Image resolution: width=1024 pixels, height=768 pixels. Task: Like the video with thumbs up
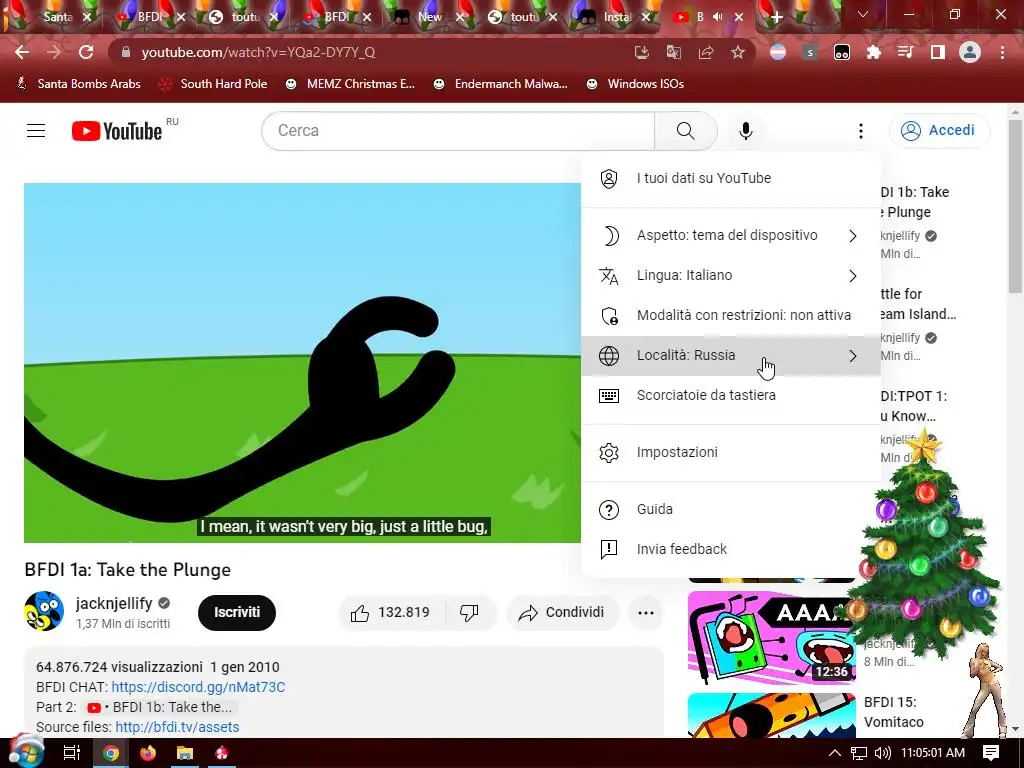[391, 613]
